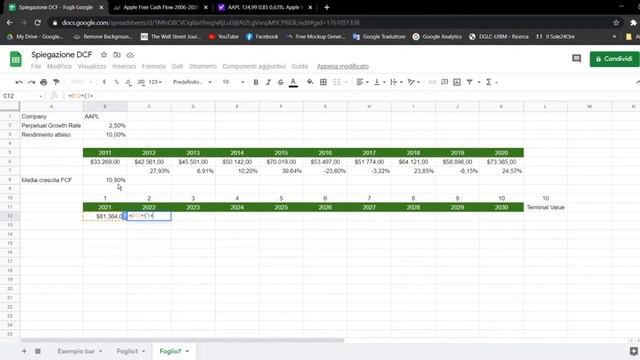
Task: Click the insert chart icon
Action: 457,82
